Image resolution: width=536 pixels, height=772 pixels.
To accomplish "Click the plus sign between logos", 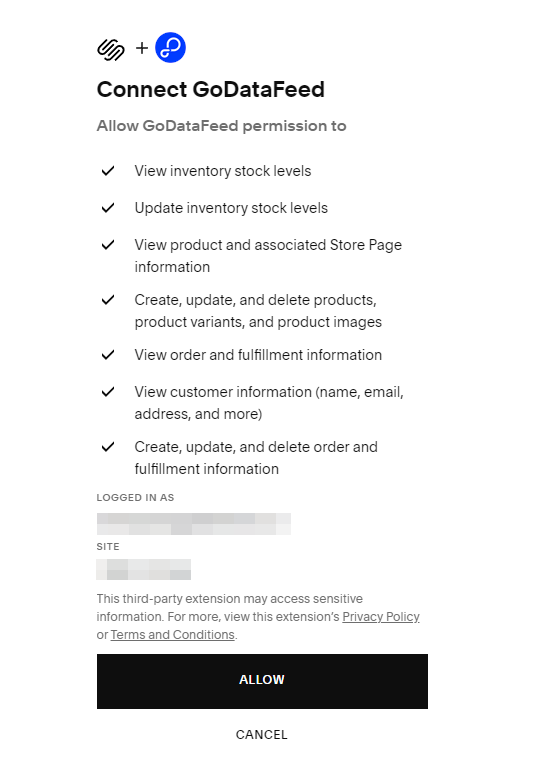I will click(x=142, y=48).
